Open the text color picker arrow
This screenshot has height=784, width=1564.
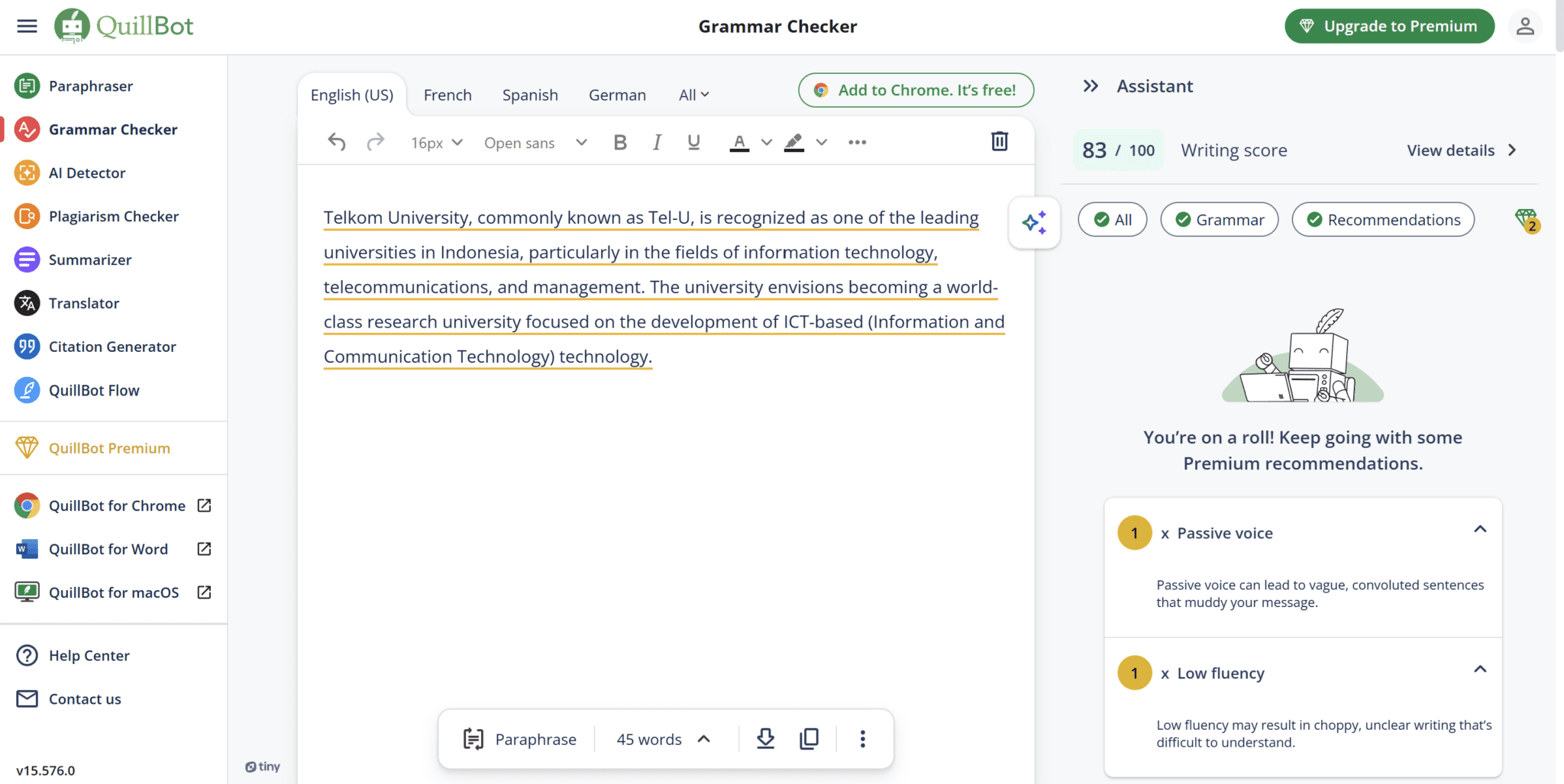pos(767,143)
